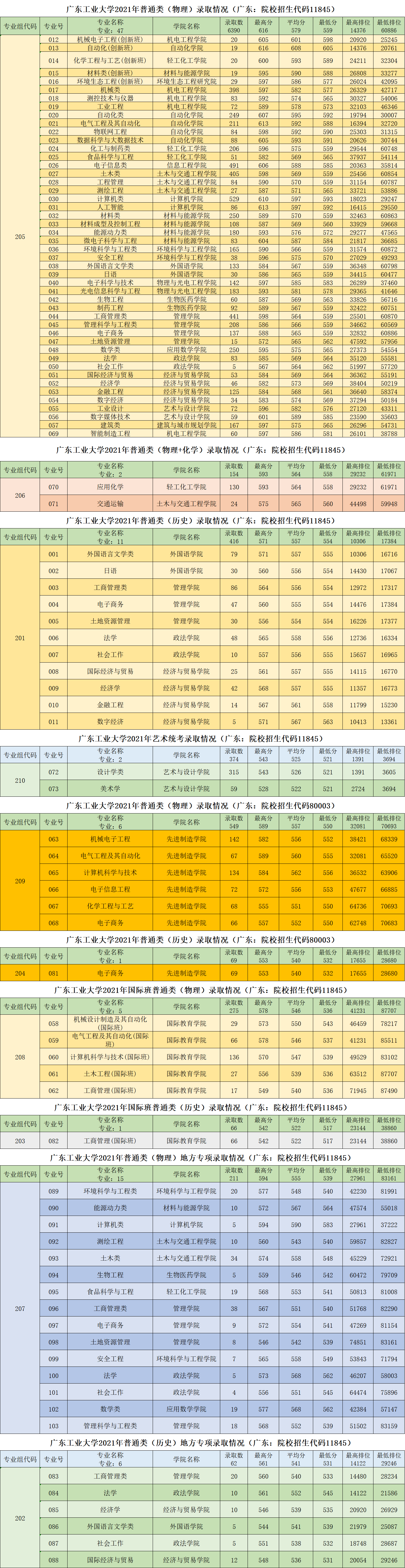Click group code 201 cell
The image size is (405, 1568).
(20, 638)
